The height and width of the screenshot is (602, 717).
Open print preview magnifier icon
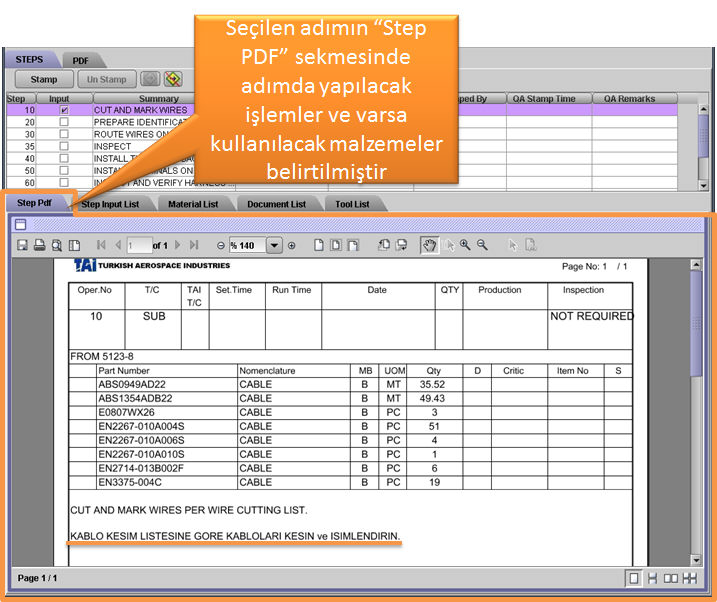[57, 245]
